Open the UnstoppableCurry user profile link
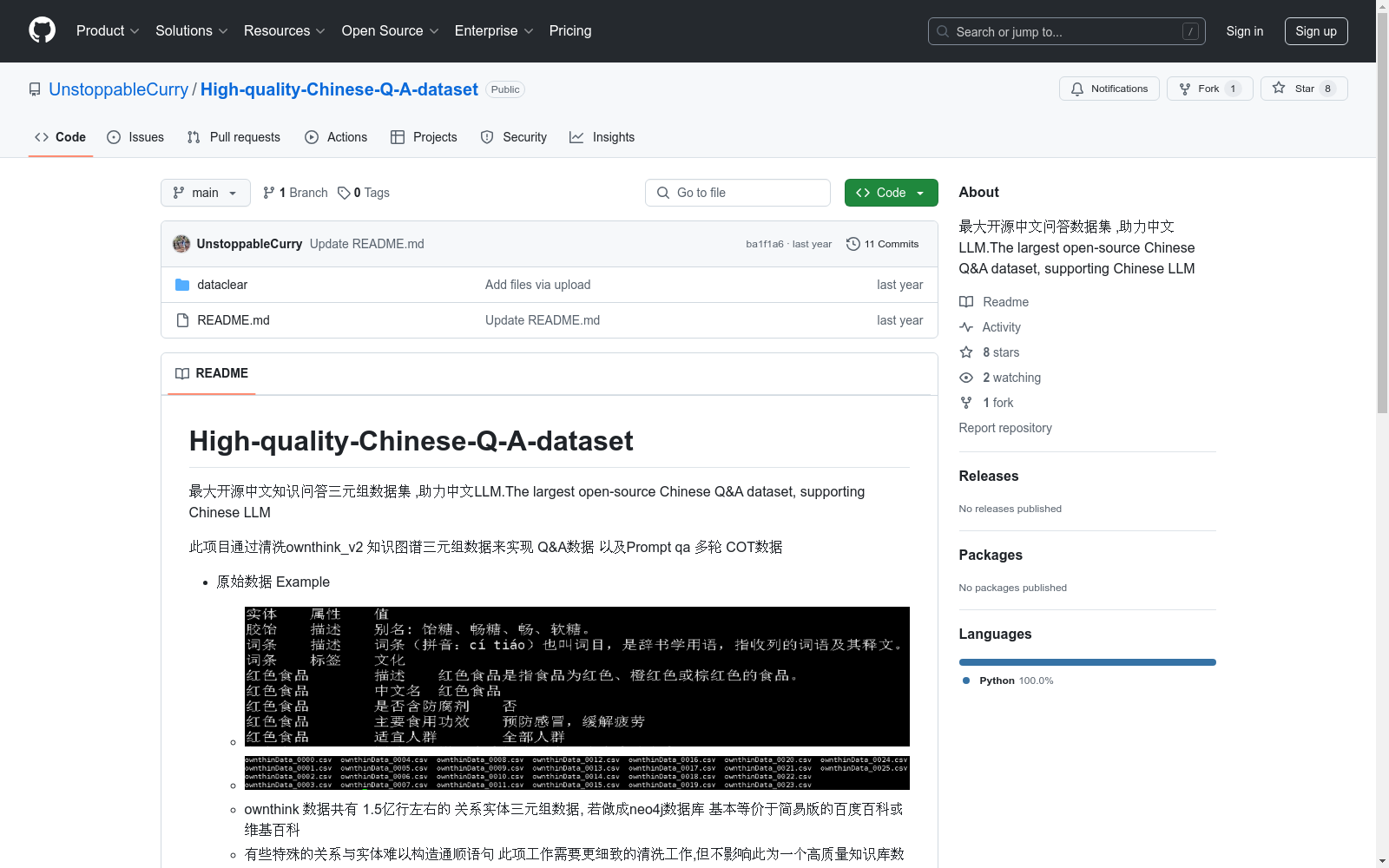Image resolution: width=1389 pixels, height=868 pixels. (x=118, y=89)
